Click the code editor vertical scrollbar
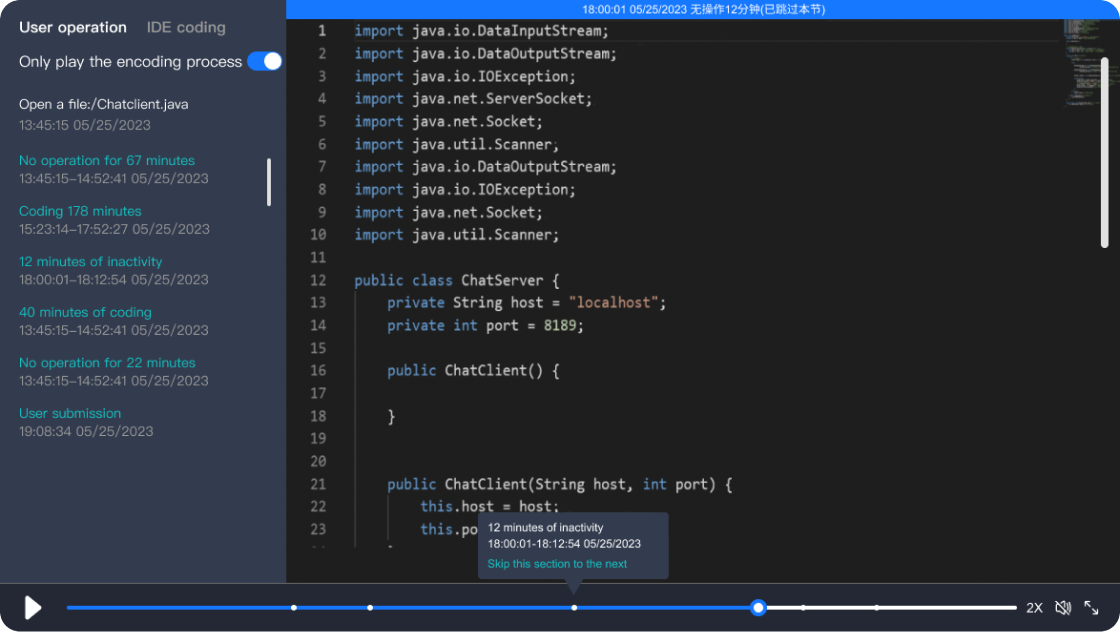Viewport: 1120px width, 632px height. click(1105, 150)
